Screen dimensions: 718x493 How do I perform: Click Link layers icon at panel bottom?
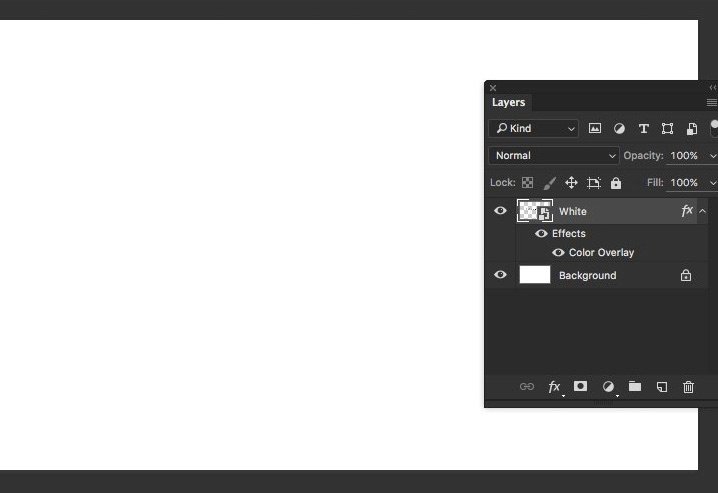click(527, 387)
